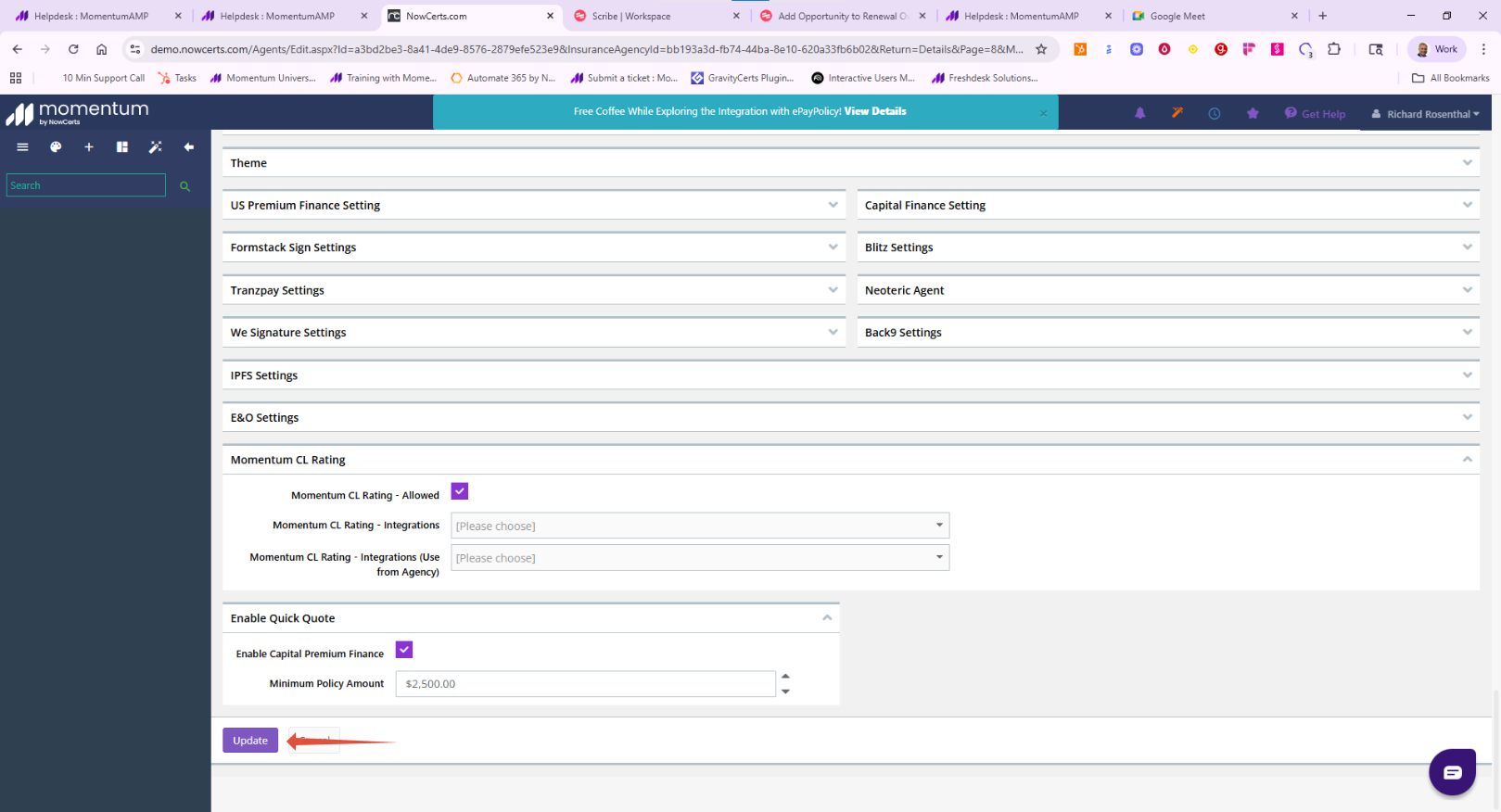
Task: Expand Tranzpay Settings
Action: (534, 290)
